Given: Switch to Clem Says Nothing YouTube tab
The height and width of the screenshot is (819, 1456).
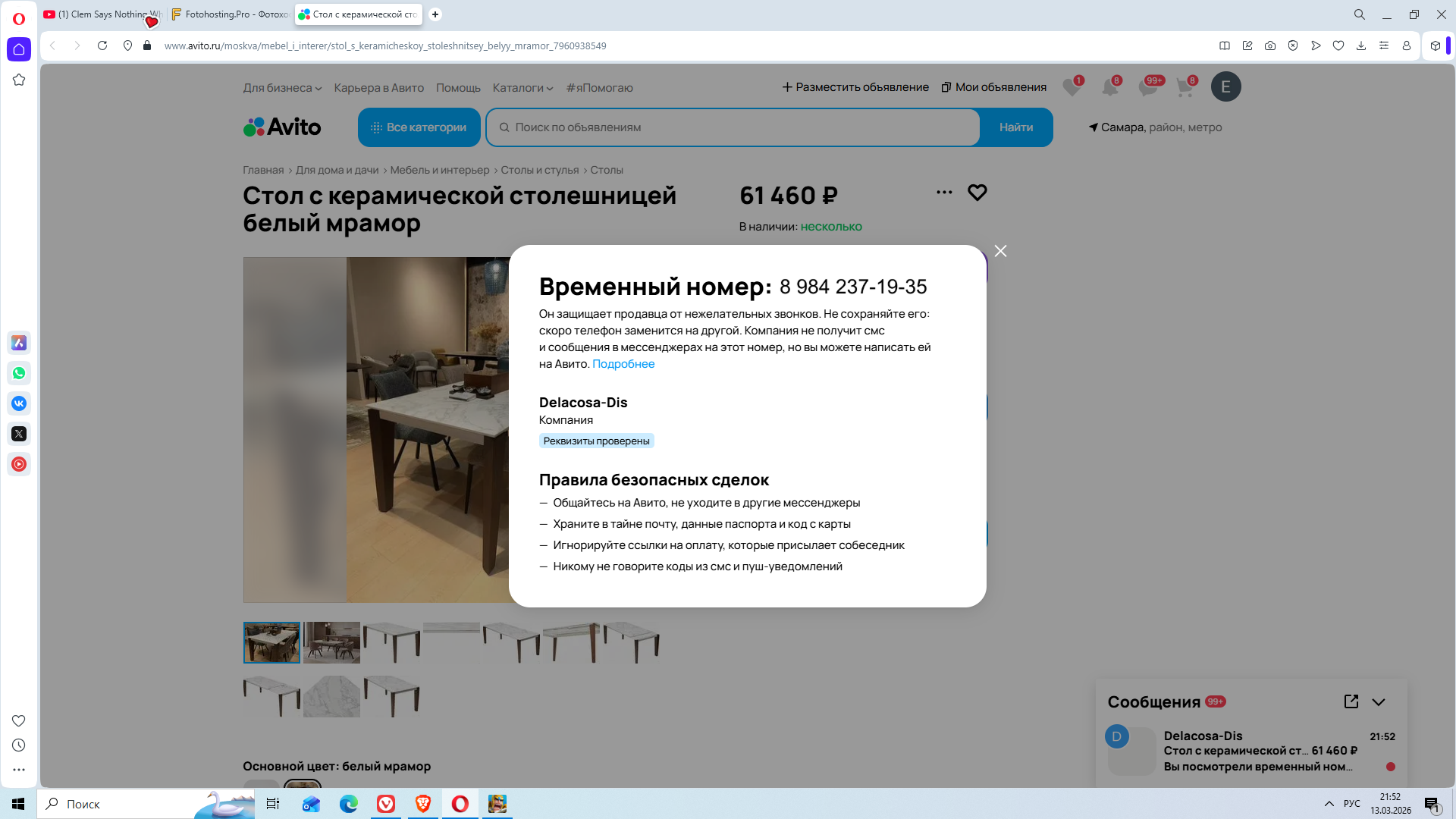Looking at the screenshot, I should [x=103, y=14].
